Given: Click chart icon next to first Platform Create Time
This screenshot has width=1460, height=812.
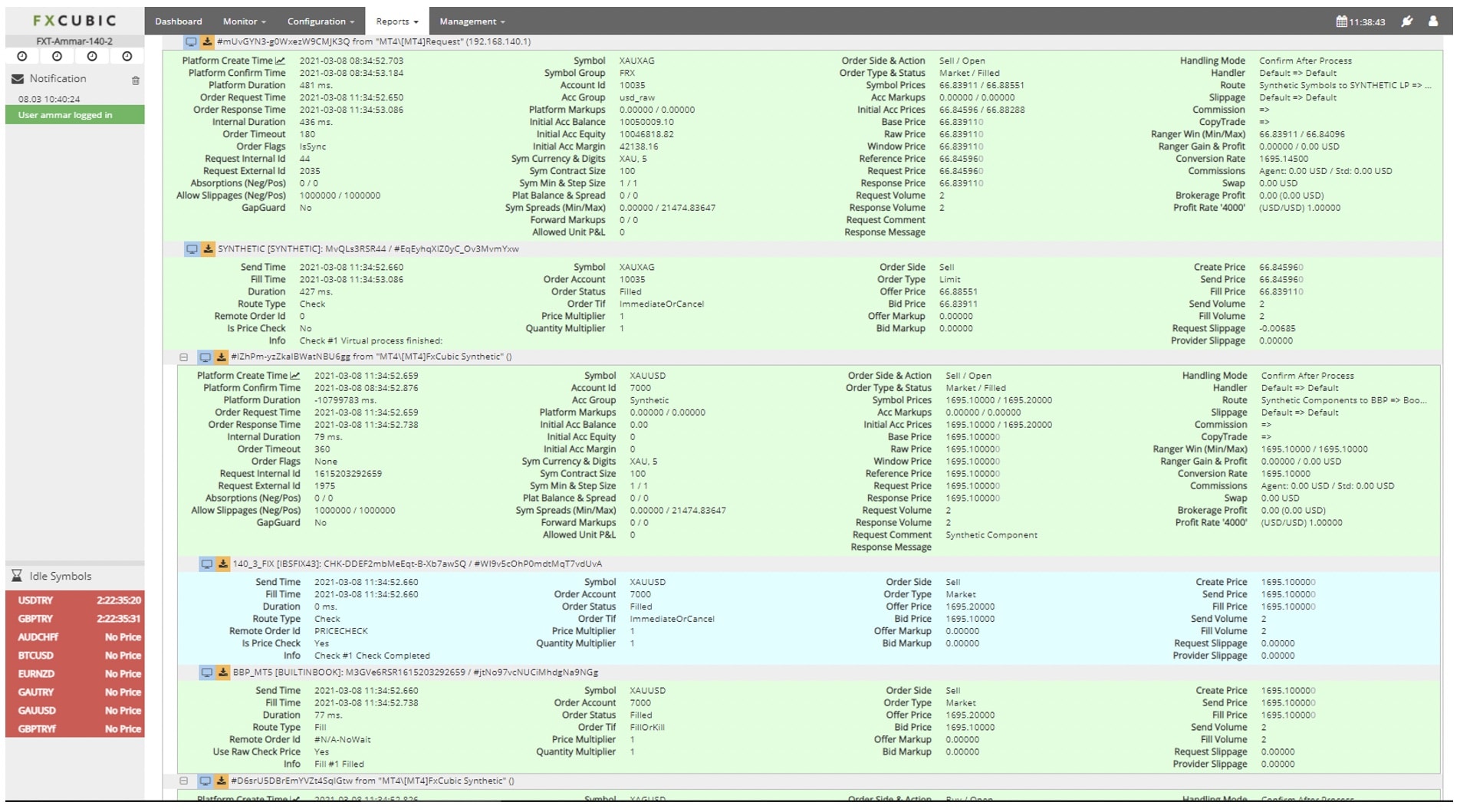Looking at the screenshot, I should 281,61.
